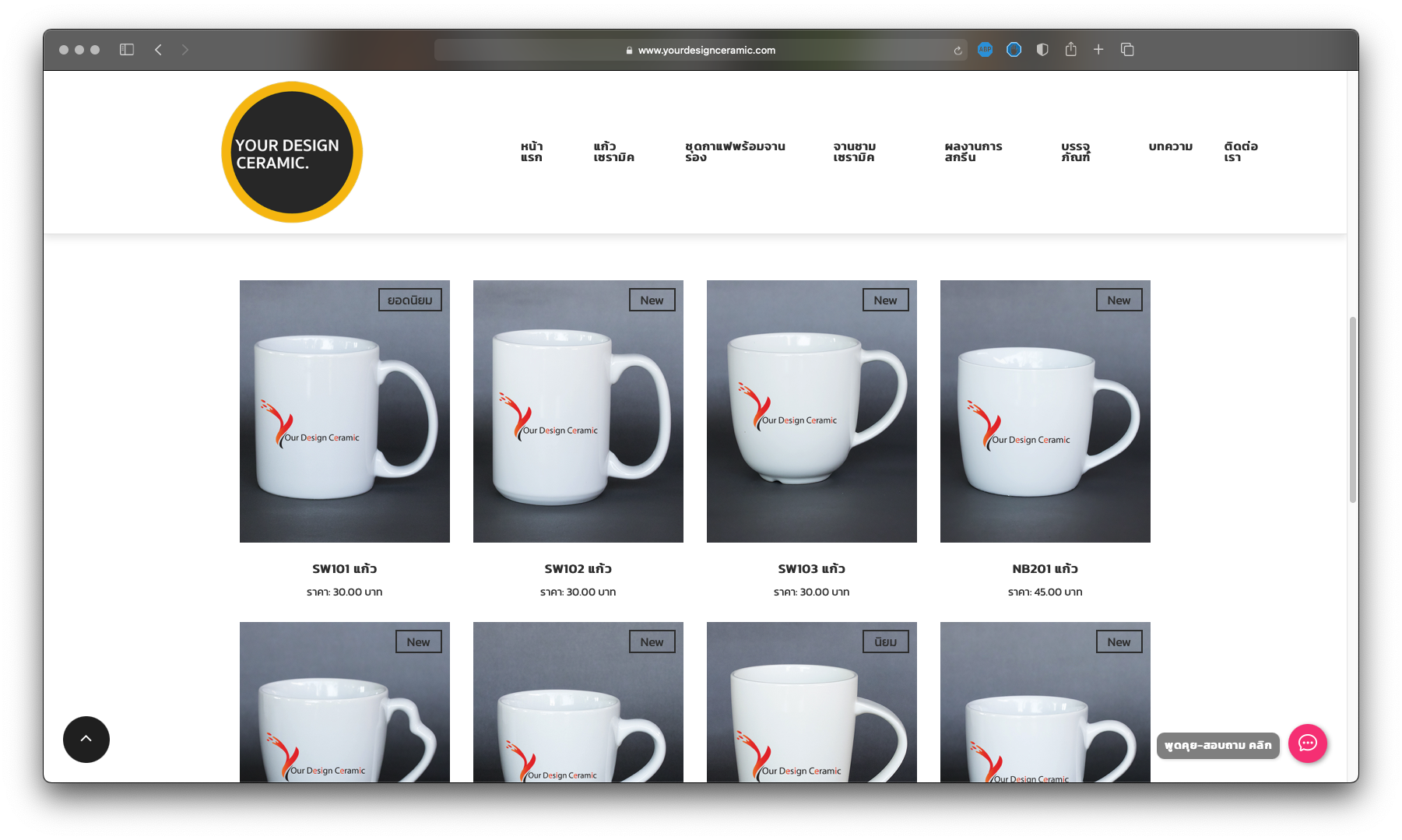Click the SW103 แก้ว product title

tap(812, 569)
